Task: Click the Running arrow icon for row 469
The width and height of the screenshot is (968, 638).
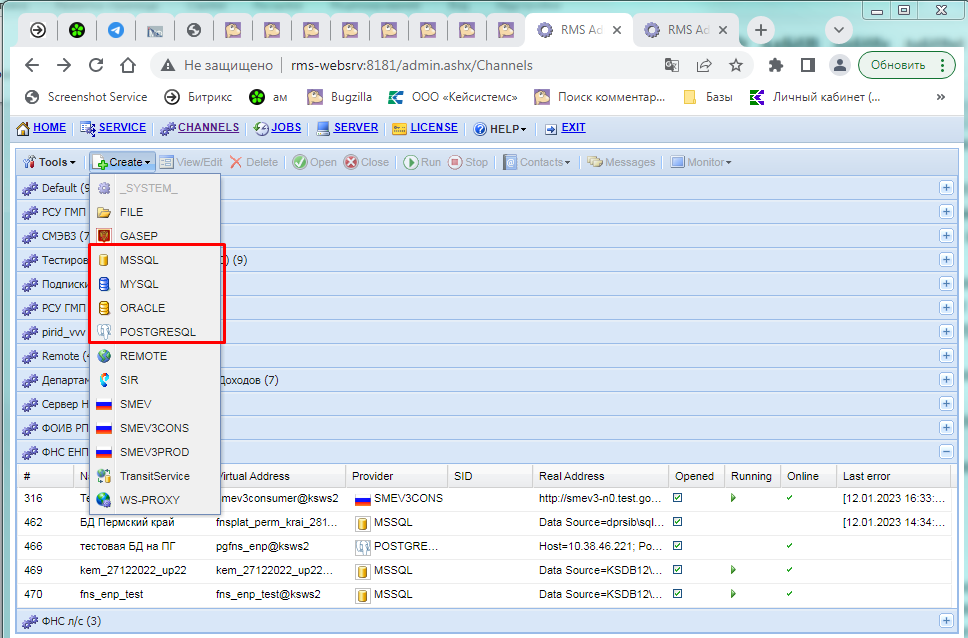Action: [733, 570]
